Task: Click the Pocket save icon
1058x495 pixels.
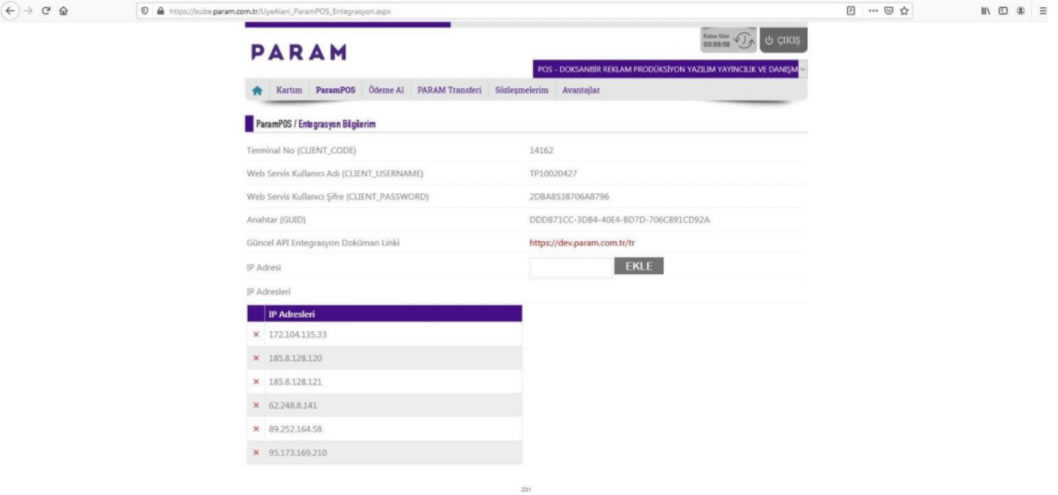Action: pos(889,11)
